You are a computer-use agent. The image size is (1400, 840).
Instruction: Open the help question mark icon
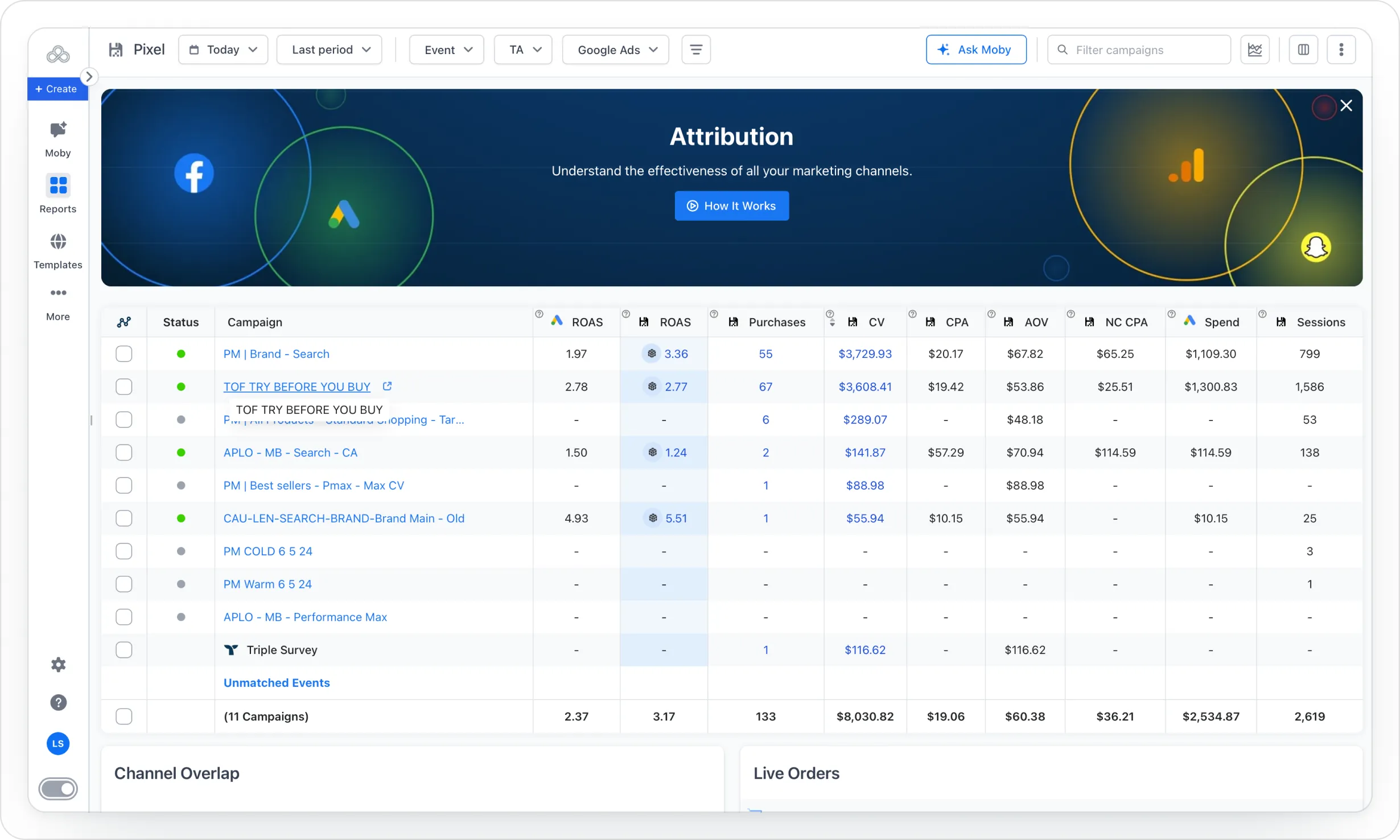[x=58, y=702]
